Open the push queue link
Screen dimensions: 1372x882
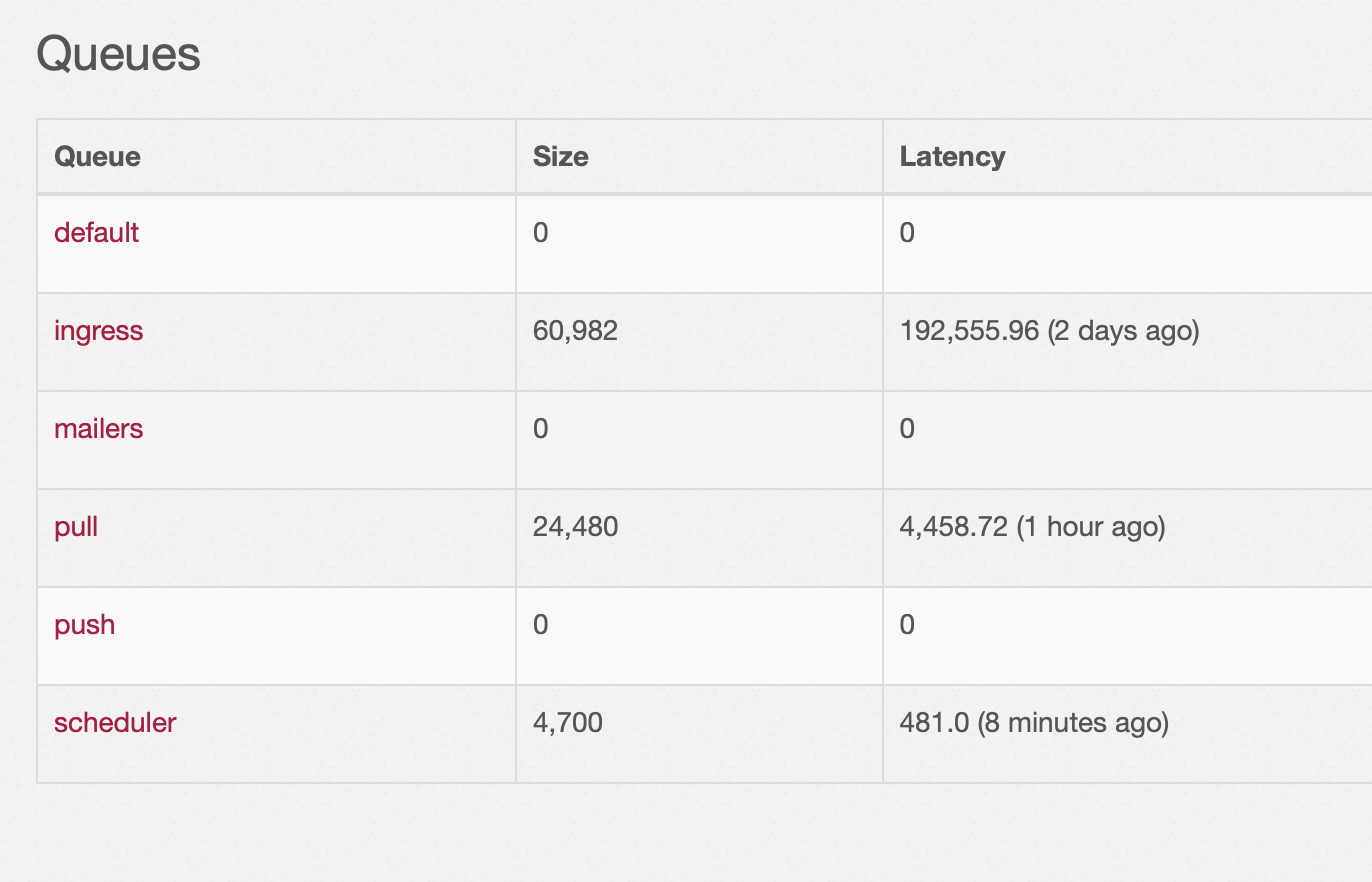84,625
